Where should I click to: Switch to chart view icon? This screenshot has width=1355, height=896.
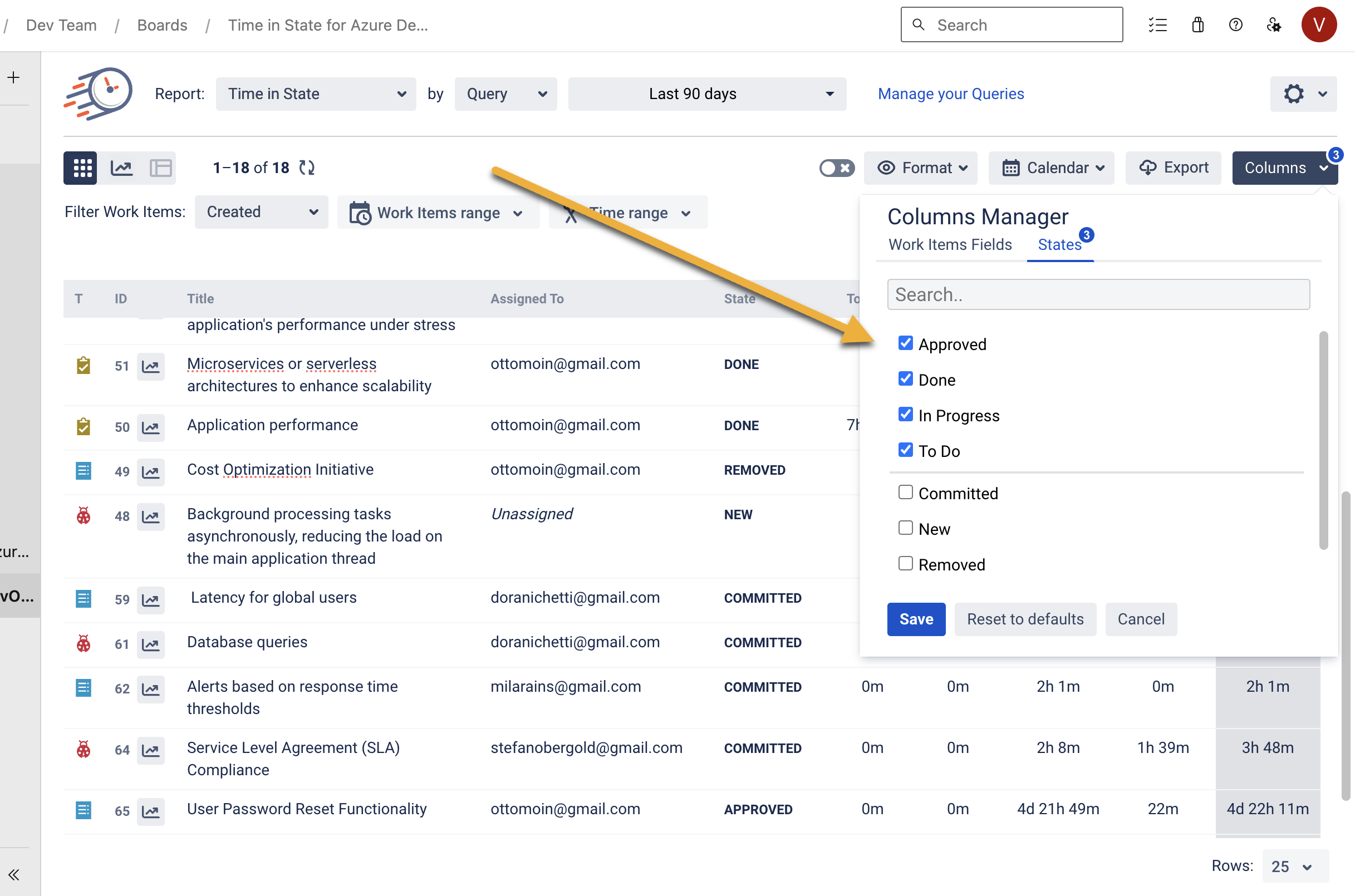point(122,168)
